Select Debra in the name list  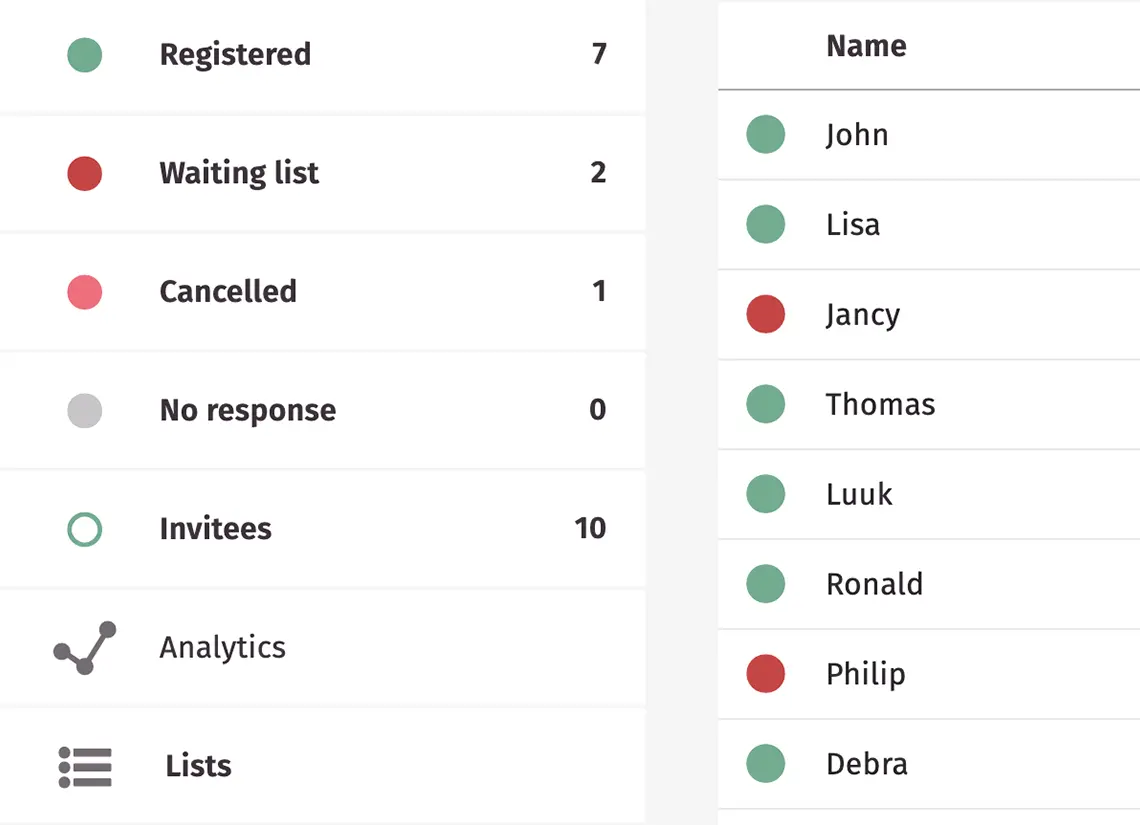[866, 765]
